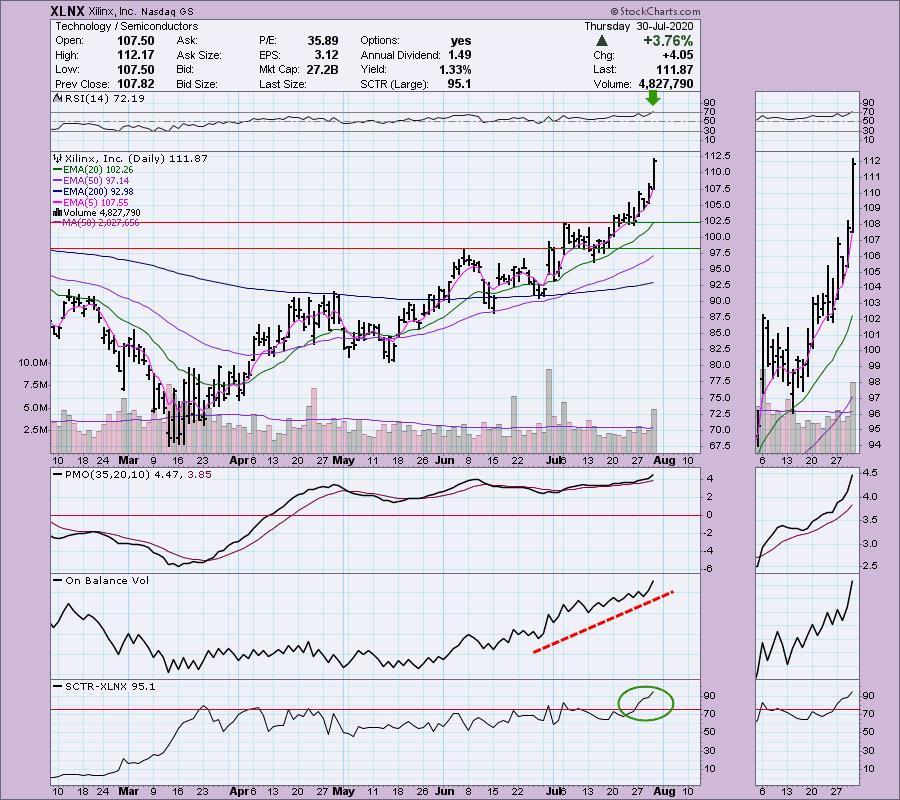Click the bar icon before Xilinx, Inc. (Daily)
The image size is (900, 800).
point(57,158)
